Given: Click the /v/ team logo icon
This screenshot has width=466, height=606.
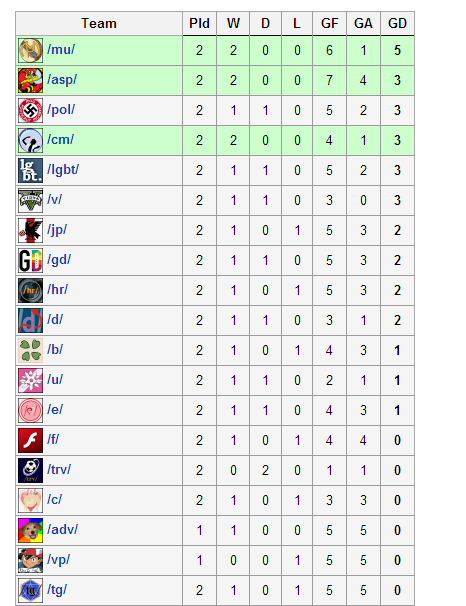Looking at the screenshot, I should (31, 200).
